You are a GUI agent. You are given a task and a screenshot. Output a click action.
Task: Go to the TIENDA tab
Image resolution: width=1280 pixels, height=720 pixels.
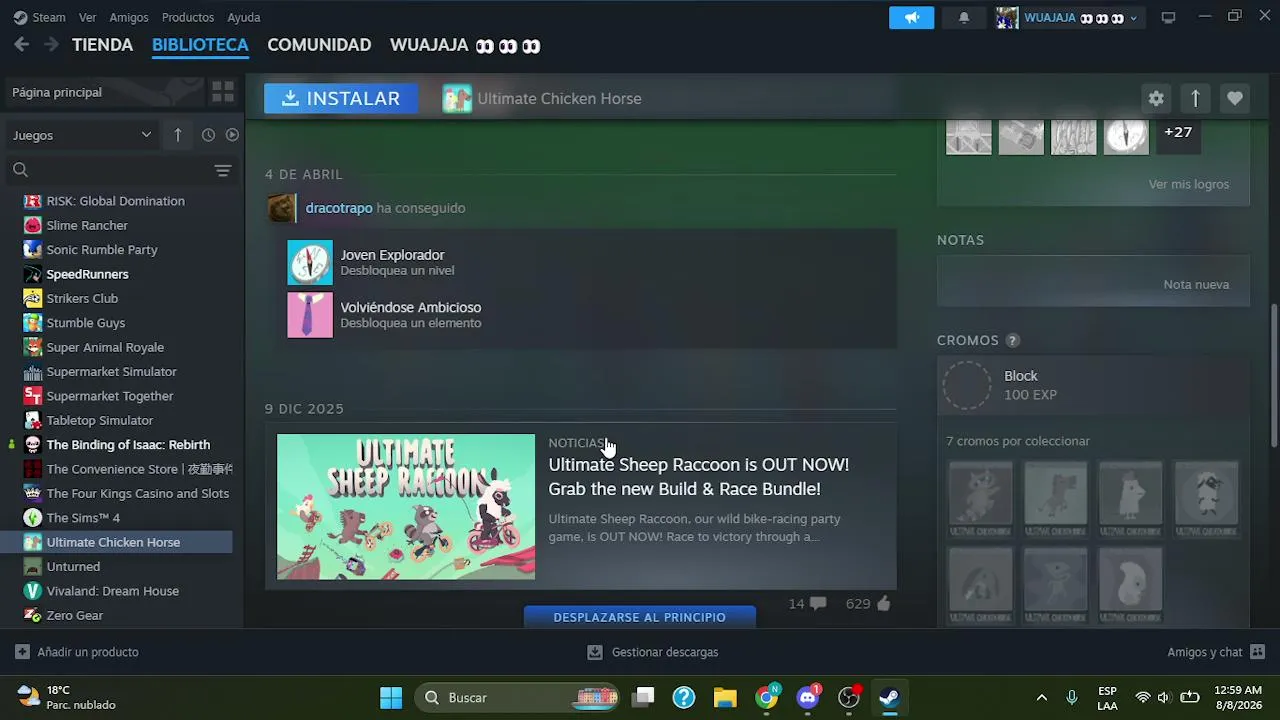pyautogui.click(x=102, y=45)
